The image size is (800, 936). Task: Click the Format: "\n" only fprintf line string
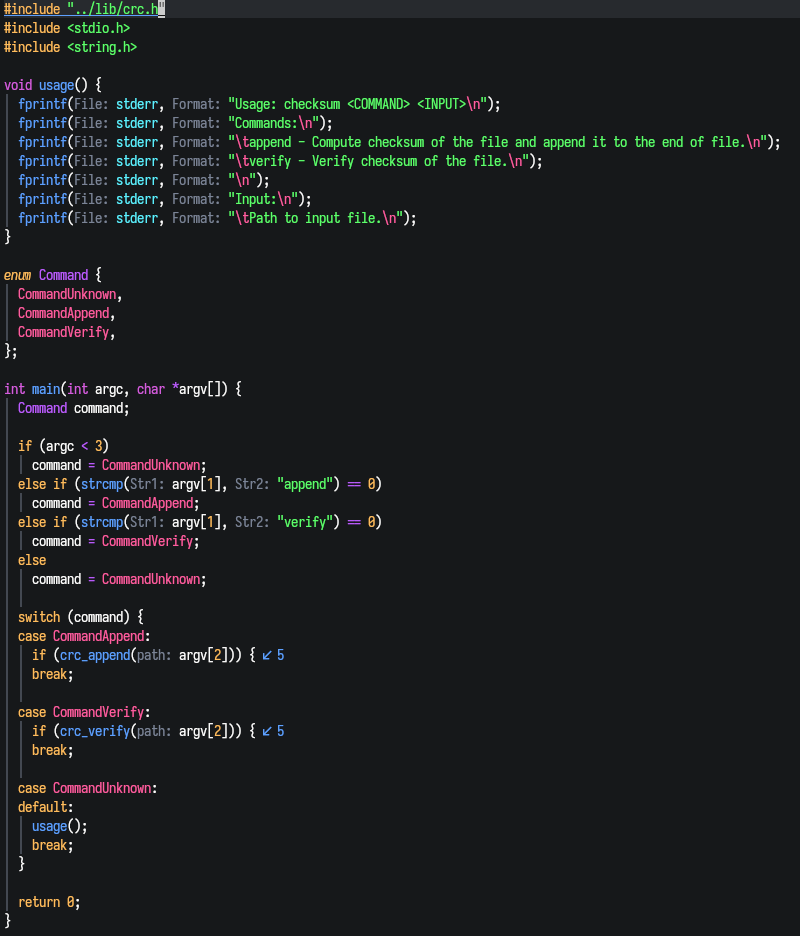coord(242,180)
